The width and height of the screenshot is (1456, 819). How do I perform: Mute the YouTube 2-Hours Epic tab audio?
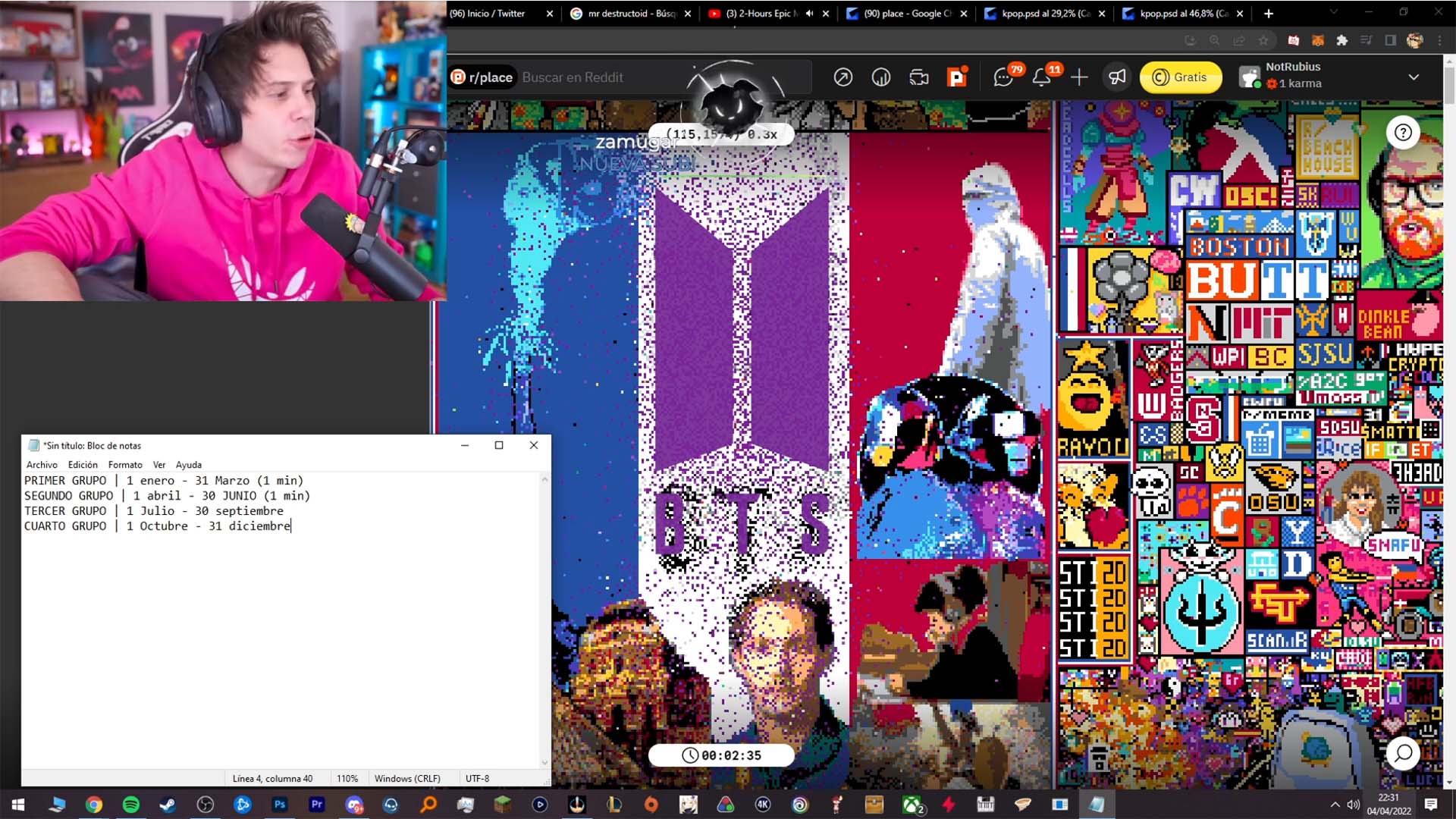pyautogui.click(x=809, y=14)
